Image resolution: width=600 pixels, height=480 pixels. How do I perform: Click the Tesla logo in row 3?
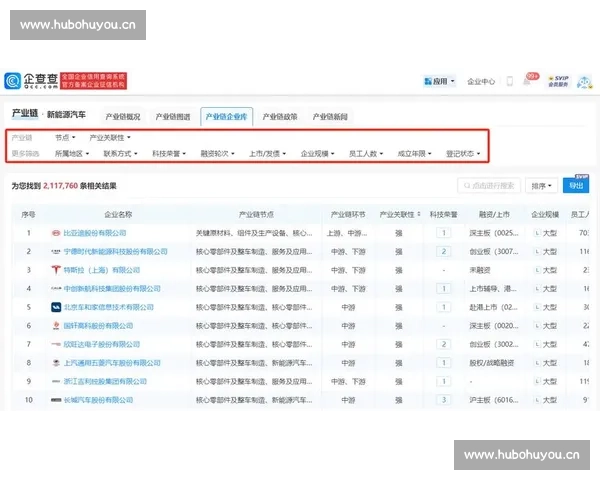coord(57,270)
